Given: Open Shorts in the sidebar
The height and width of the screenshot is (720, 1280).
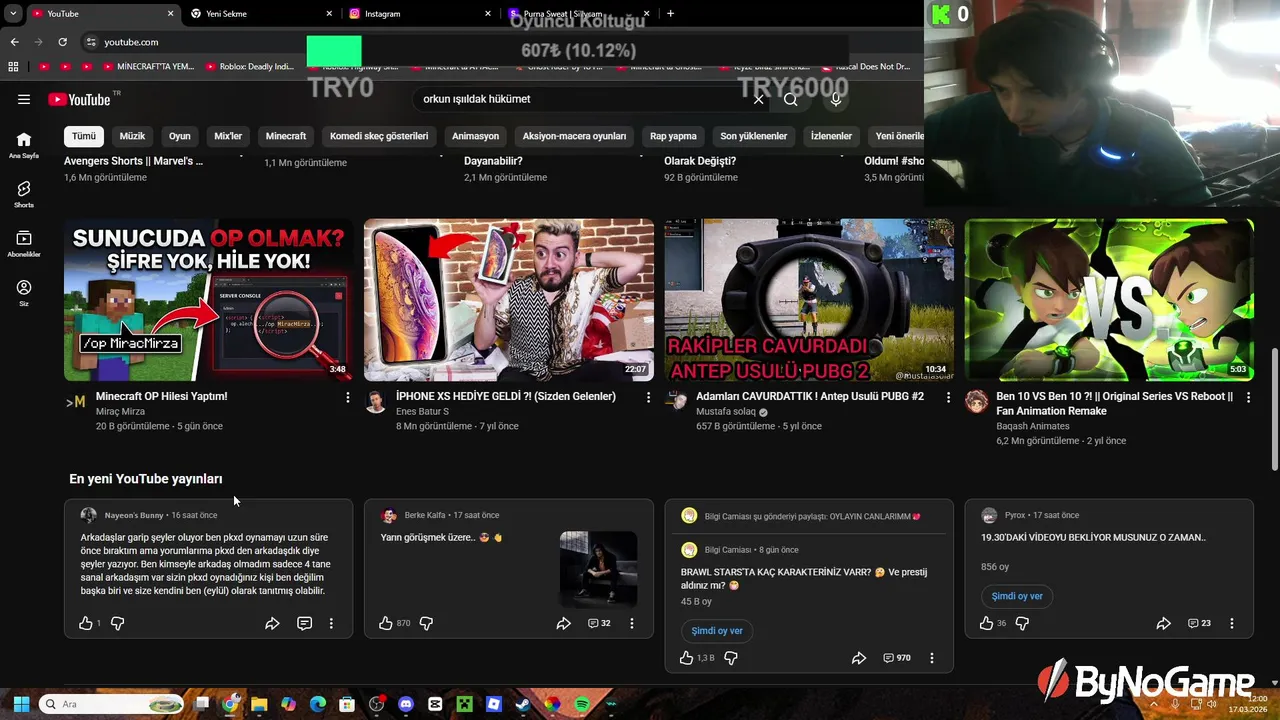Looking at the screenshot, I should (24, 194).
